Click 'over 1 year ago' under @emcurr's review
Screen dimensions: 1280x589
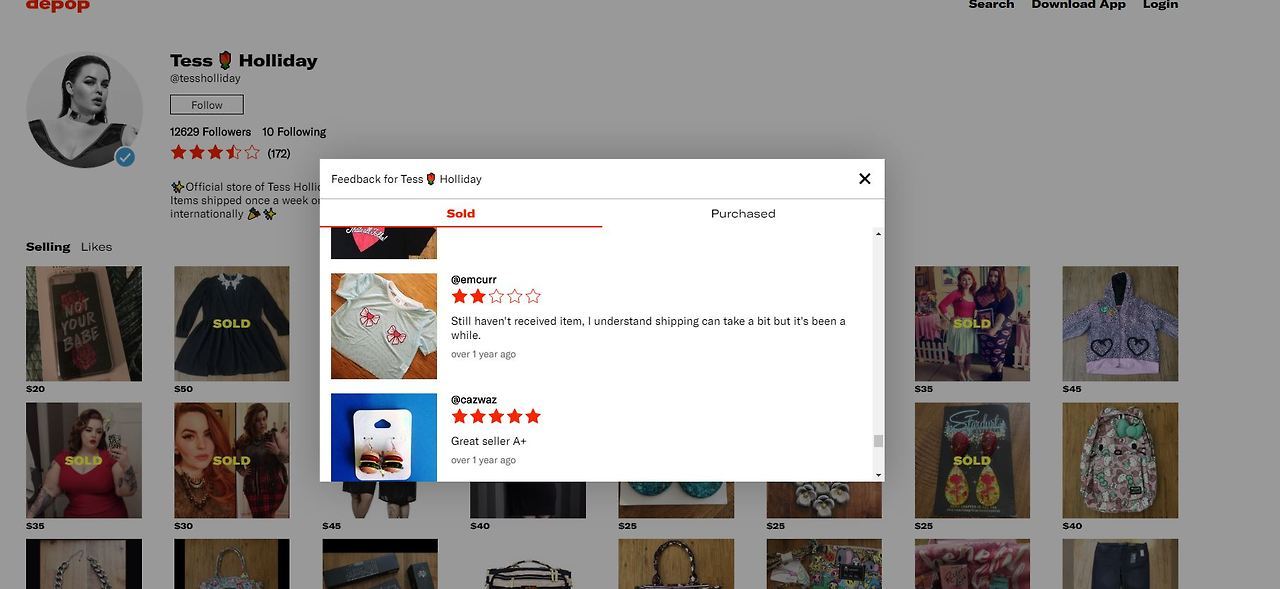pyautogui.click(x=483, y=354)
